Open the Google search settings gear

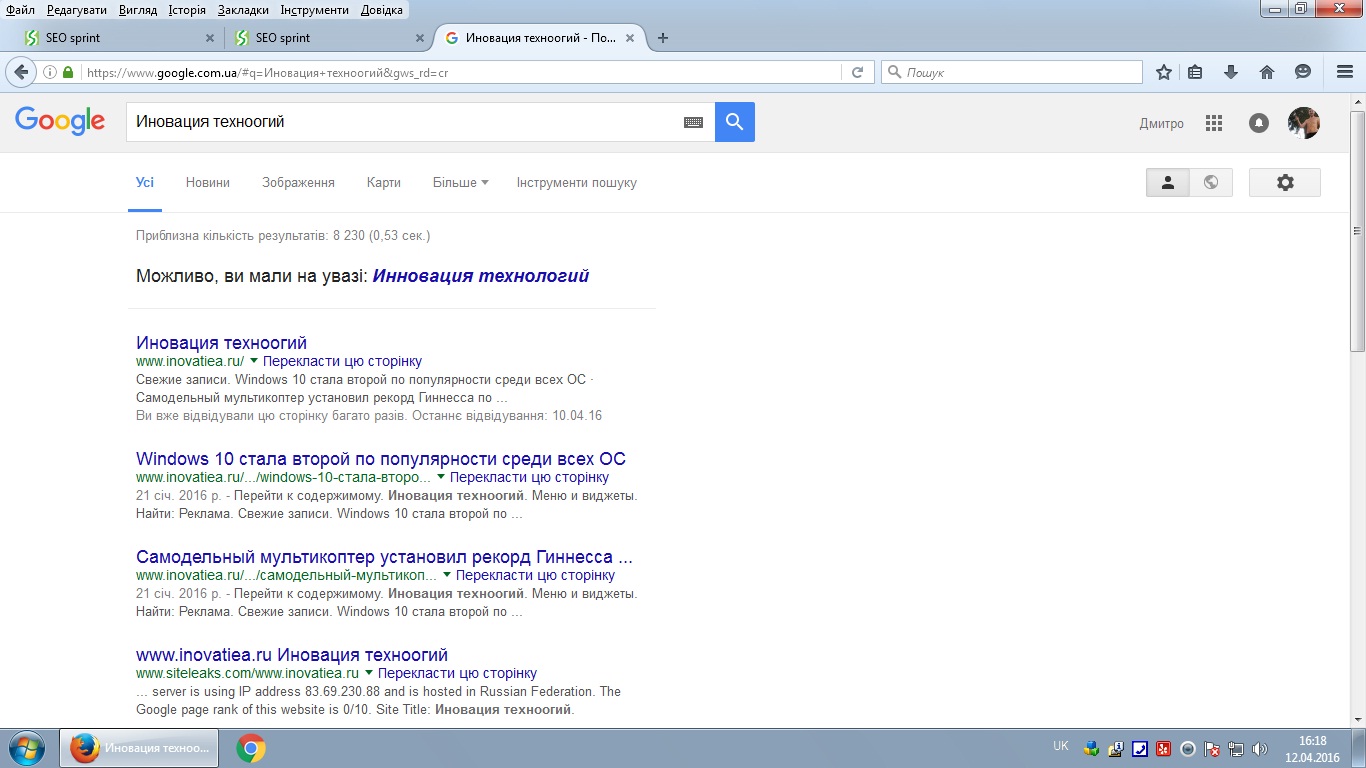1285,182
